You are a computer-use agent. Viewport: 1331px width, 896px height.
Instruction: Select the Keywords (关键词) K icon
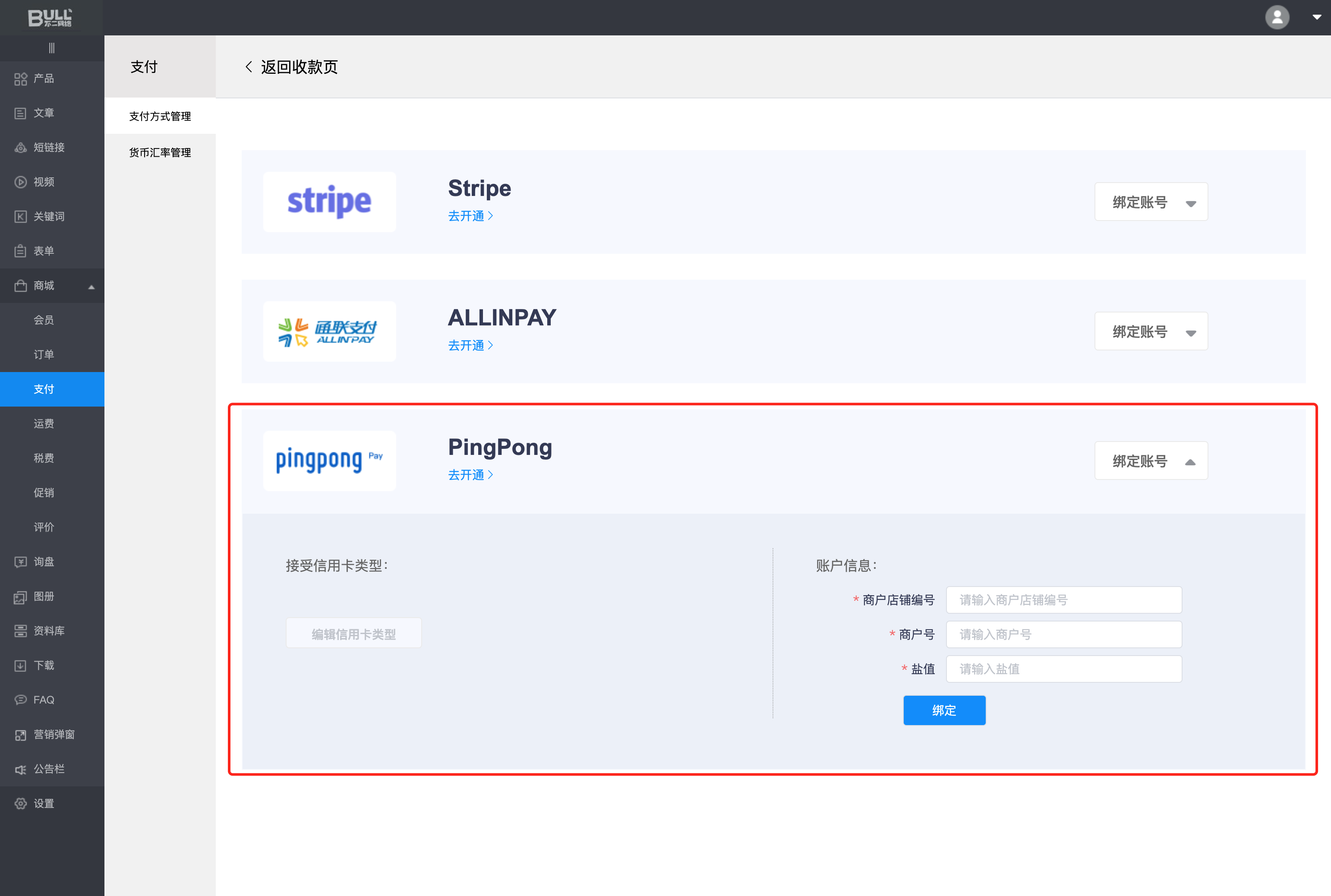tap(21, 217)
